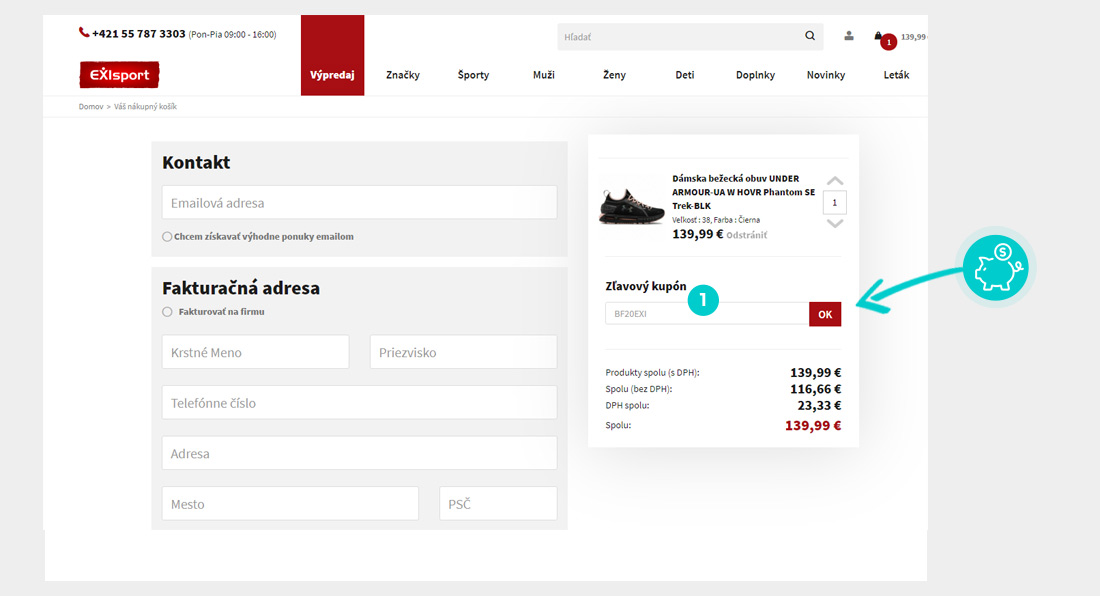The width and height of the screenshot is (1100, 596).
Task: Click the item price 139,99 € beside Odstrániť
Action: [697, 234]
